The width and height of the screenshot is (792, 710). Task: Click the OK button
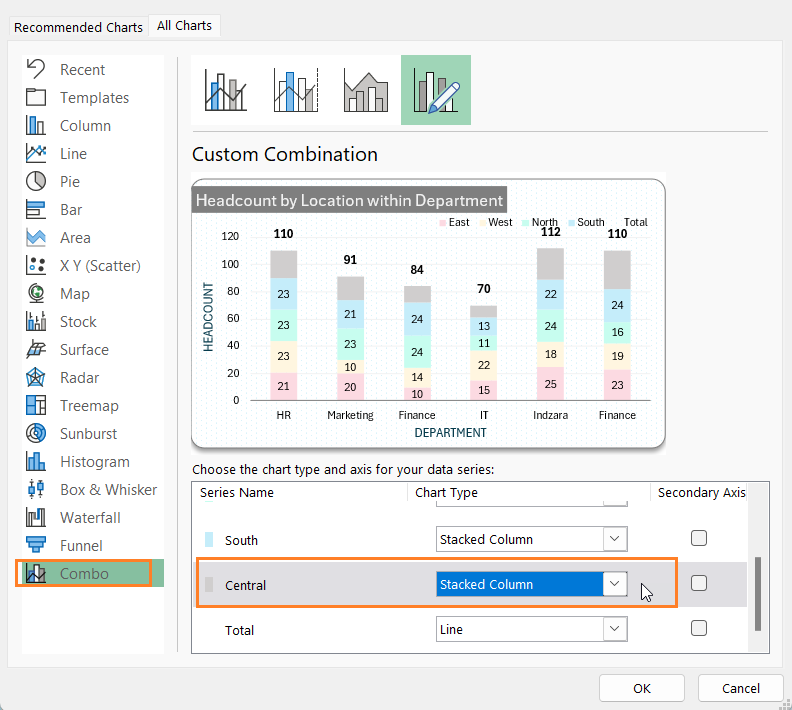642,688
